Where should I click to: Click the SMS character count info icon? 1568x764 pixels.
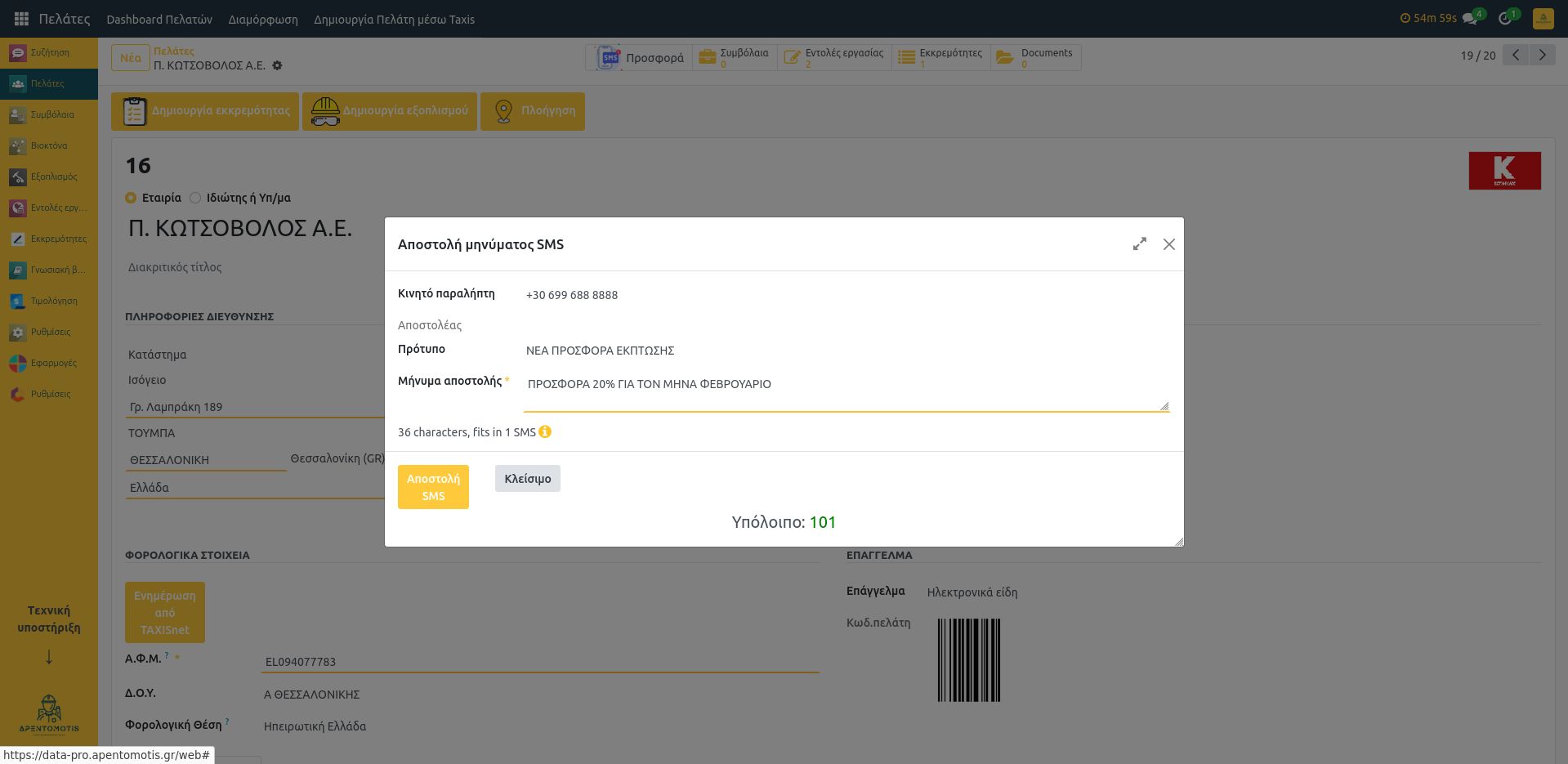tap(545, 431)
